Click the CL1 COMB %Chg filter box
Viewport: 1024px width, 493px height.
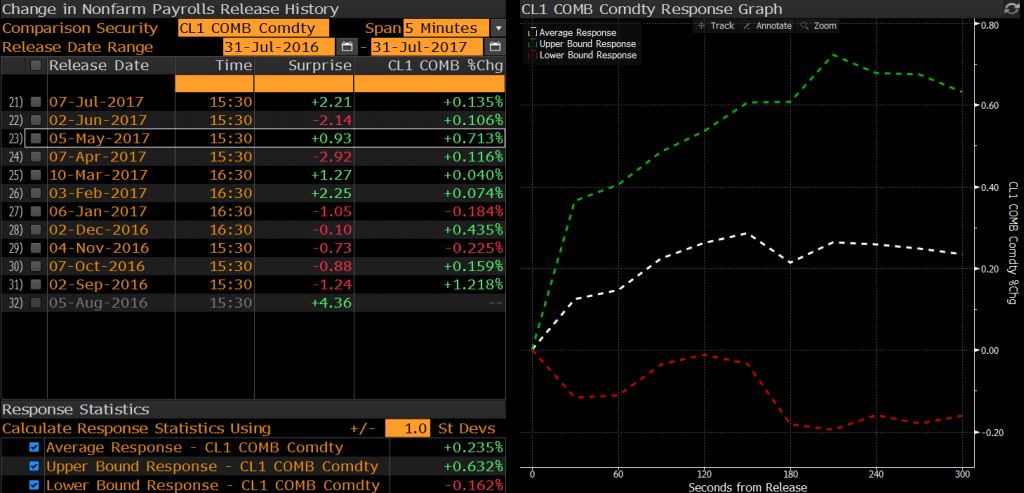pyautogui.click(x=430, y=84)
